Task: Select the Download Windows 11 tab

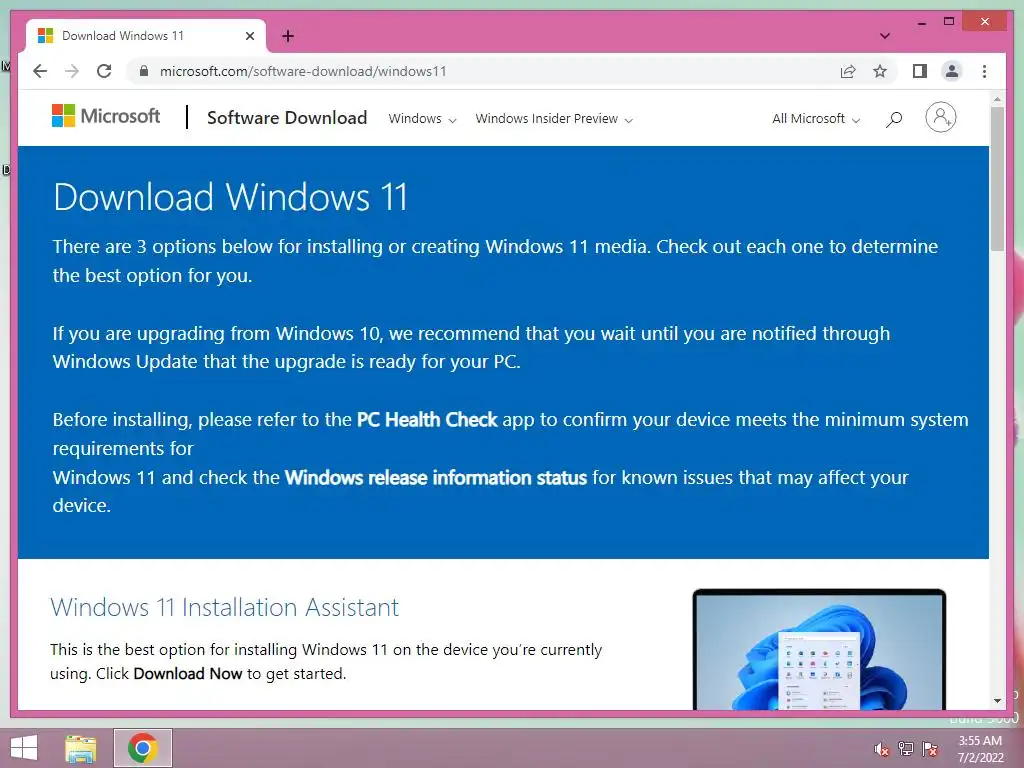Action: click(x=146, y=36)
